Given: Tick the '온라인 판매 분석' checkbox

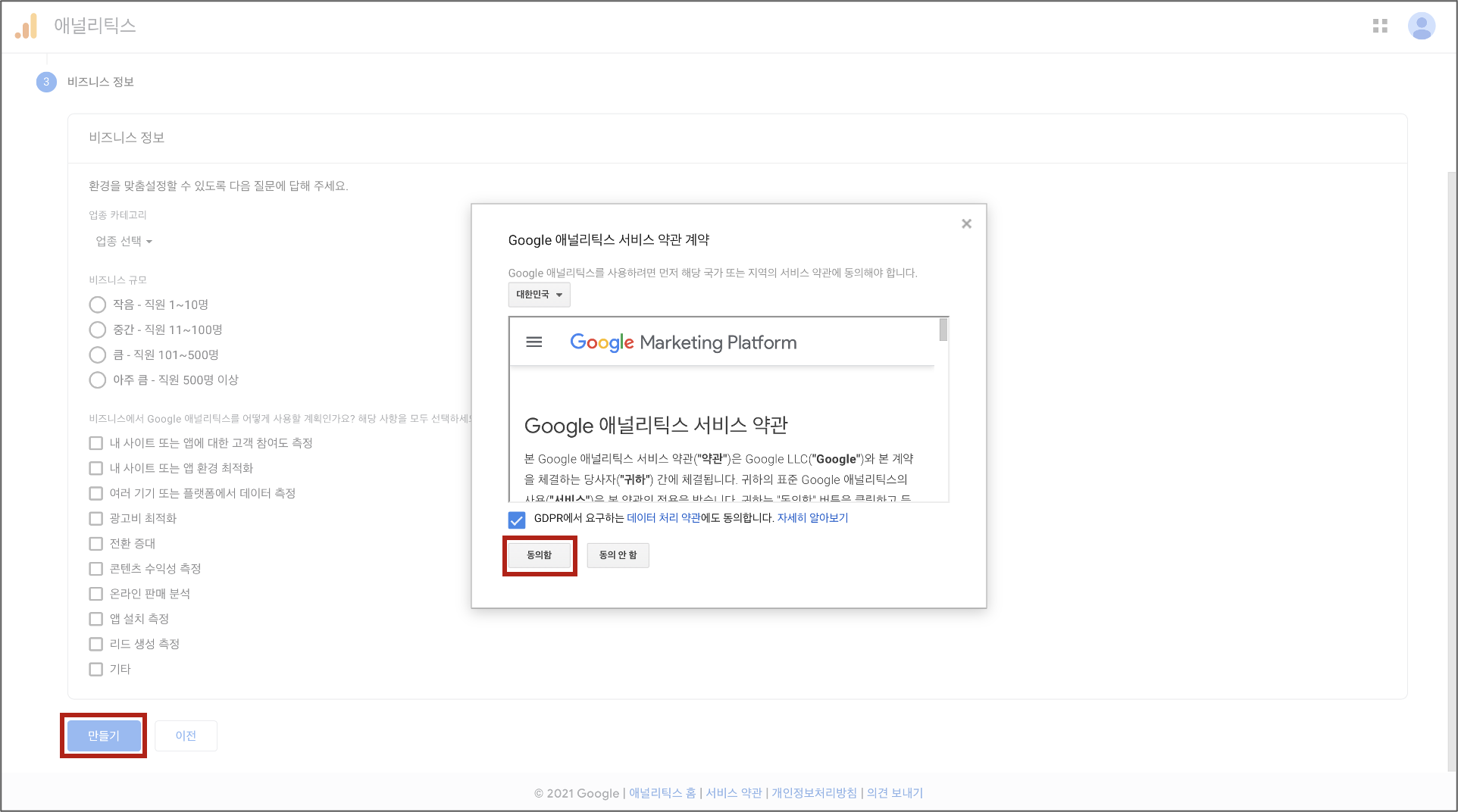Looking at the screenshot, I should coord(96,593).
